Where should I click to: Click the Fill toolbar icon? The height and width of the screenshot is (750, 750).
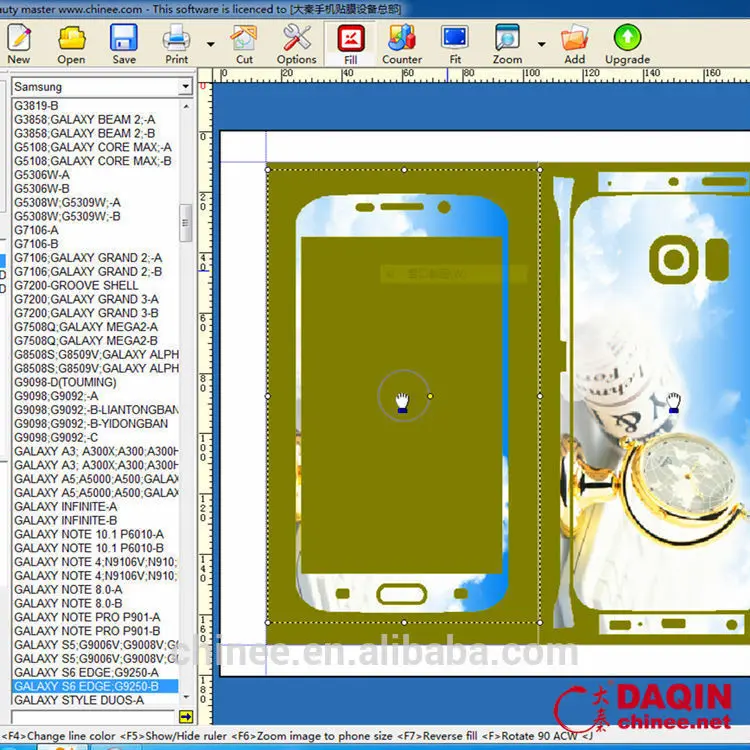[x=351, y=38]
